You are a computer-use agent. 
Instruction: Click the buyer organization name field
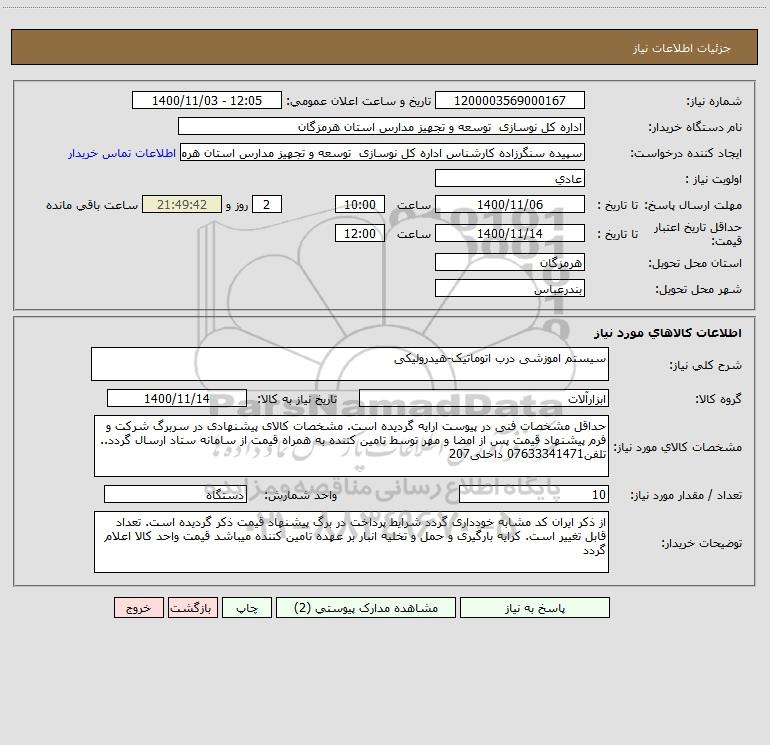point(381,126)
